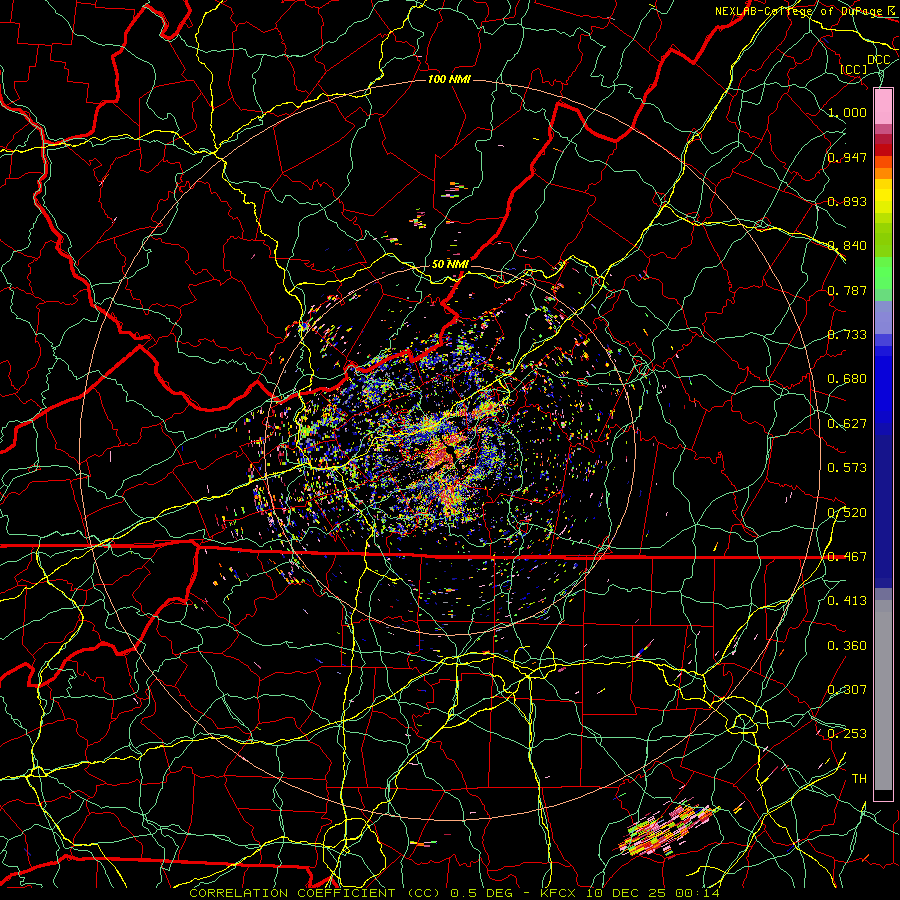Click the DCC label above the color scale
Image resolution: width=900 pixels, height=900 pixels.
click(878, 60)
